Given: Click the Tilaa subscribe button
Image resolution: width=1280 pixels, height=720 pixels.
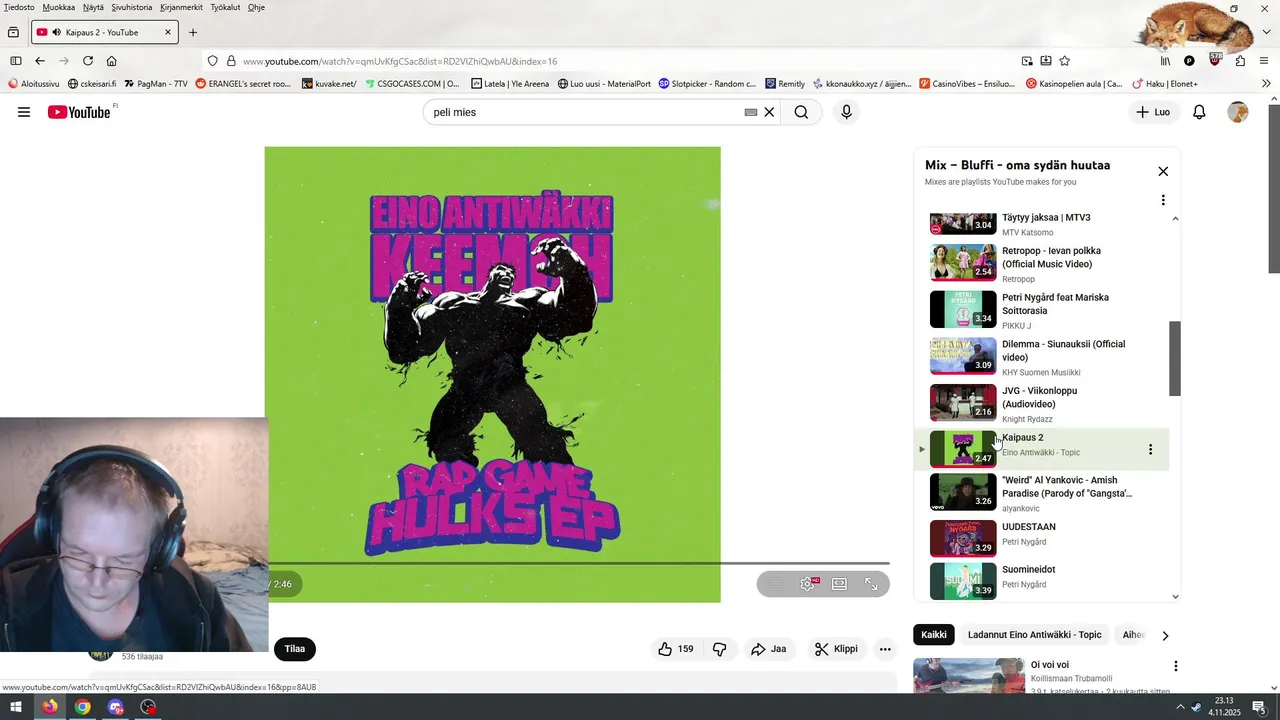Looking at the screenshot, I should point(295,649).
